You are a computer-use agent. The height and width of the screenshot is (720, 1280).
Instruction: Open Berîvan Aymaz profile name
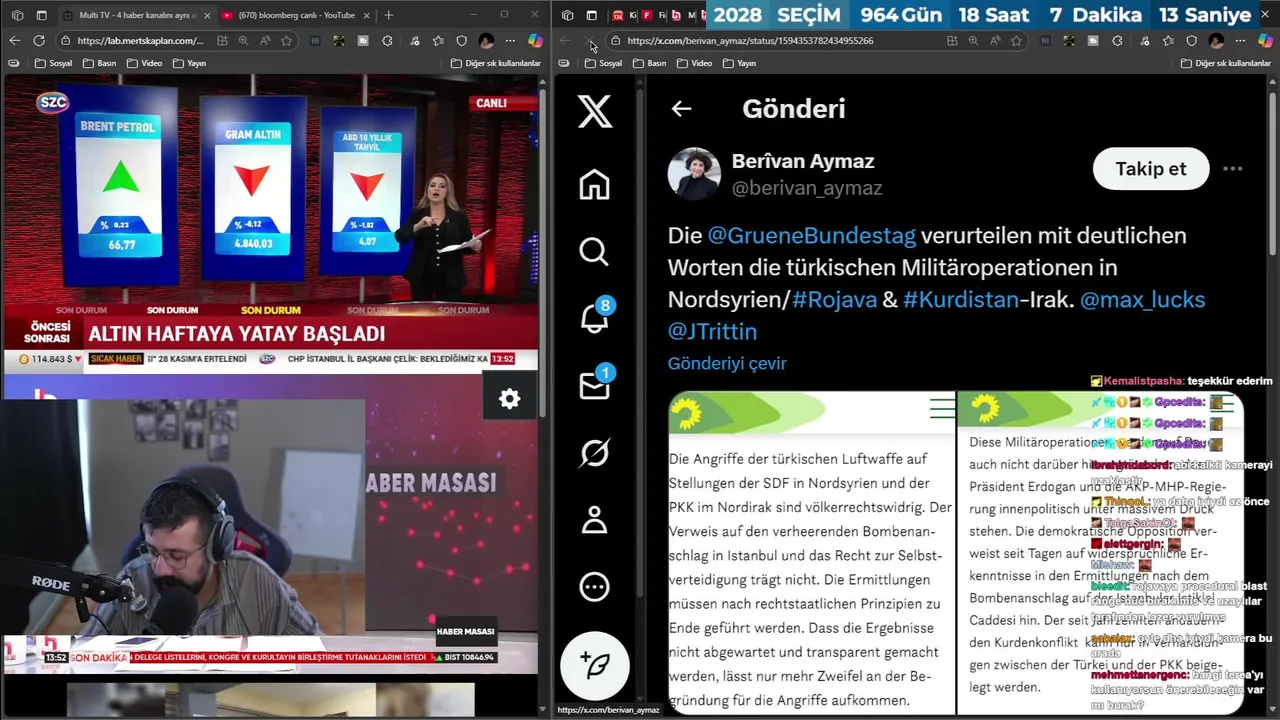coord(803,161)
